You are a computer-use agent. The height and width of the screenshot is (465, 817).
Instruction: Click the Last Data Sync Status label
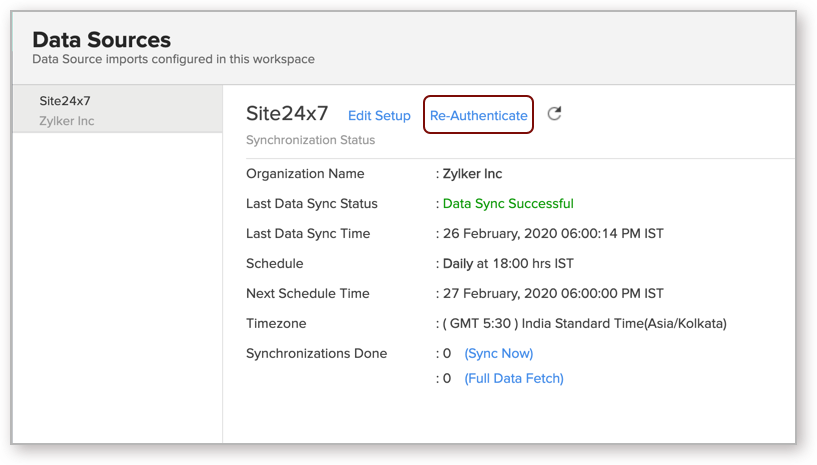[x=312, y=204]
